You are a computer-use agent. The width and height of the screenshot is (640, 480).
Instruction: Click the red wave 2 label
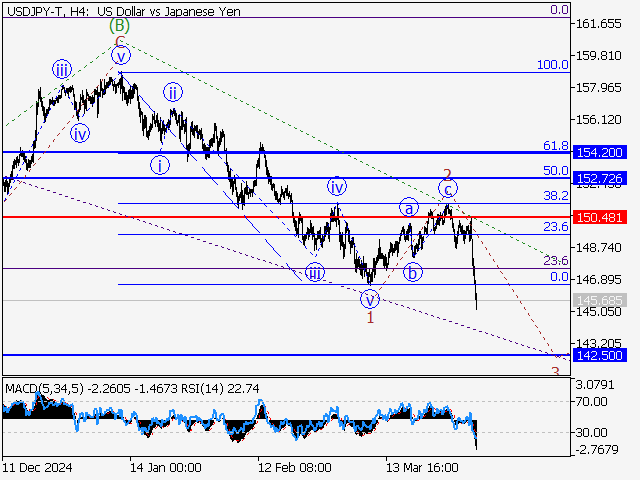[x=447, y=174]
